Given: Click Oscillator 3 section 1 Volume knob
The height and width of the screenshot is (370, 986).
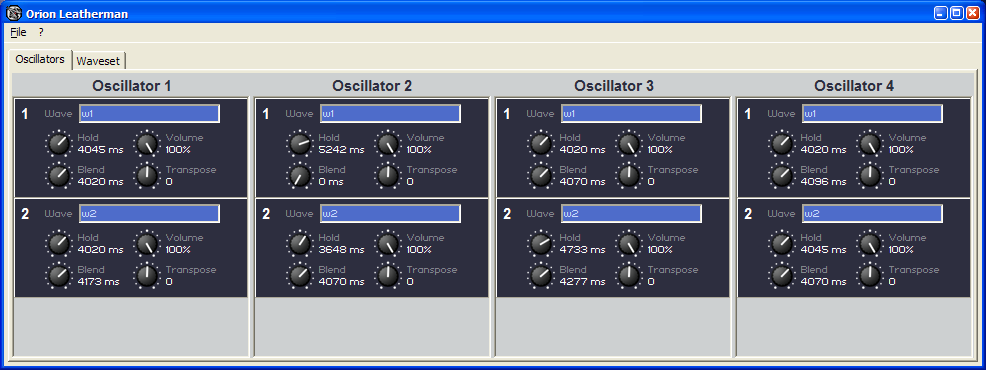Looking at the screenshot, I should click(x=629, y=144).
